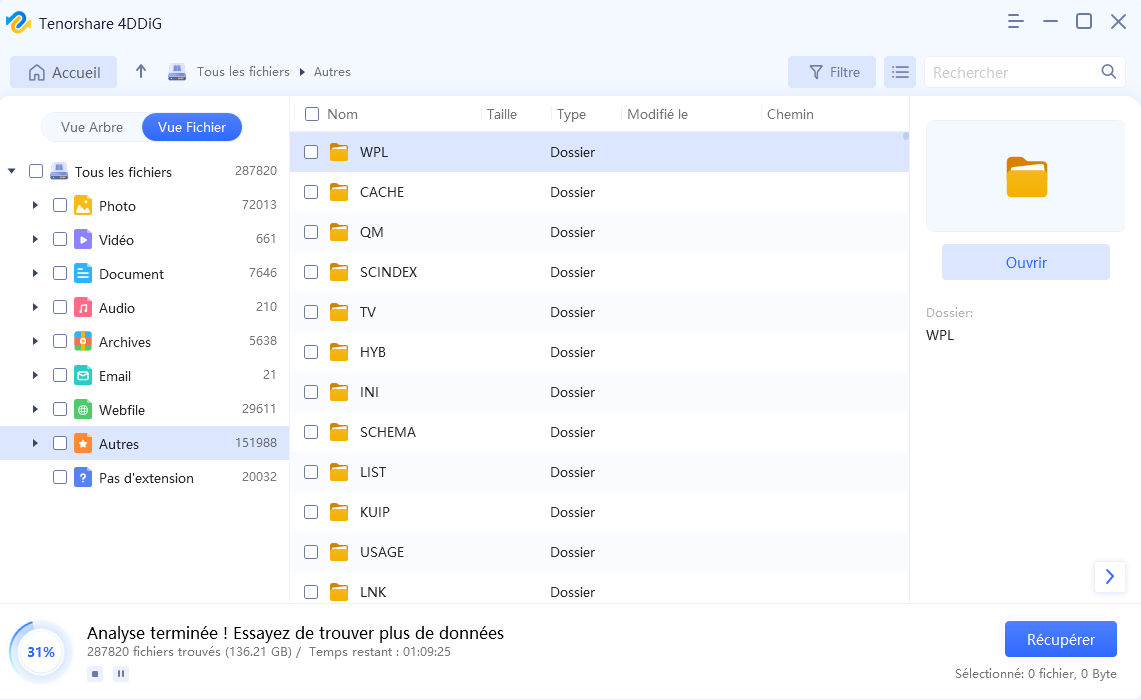Click the 31% scan progress circle
This screenshot has height=700, width=1141.
pos(41,652)
